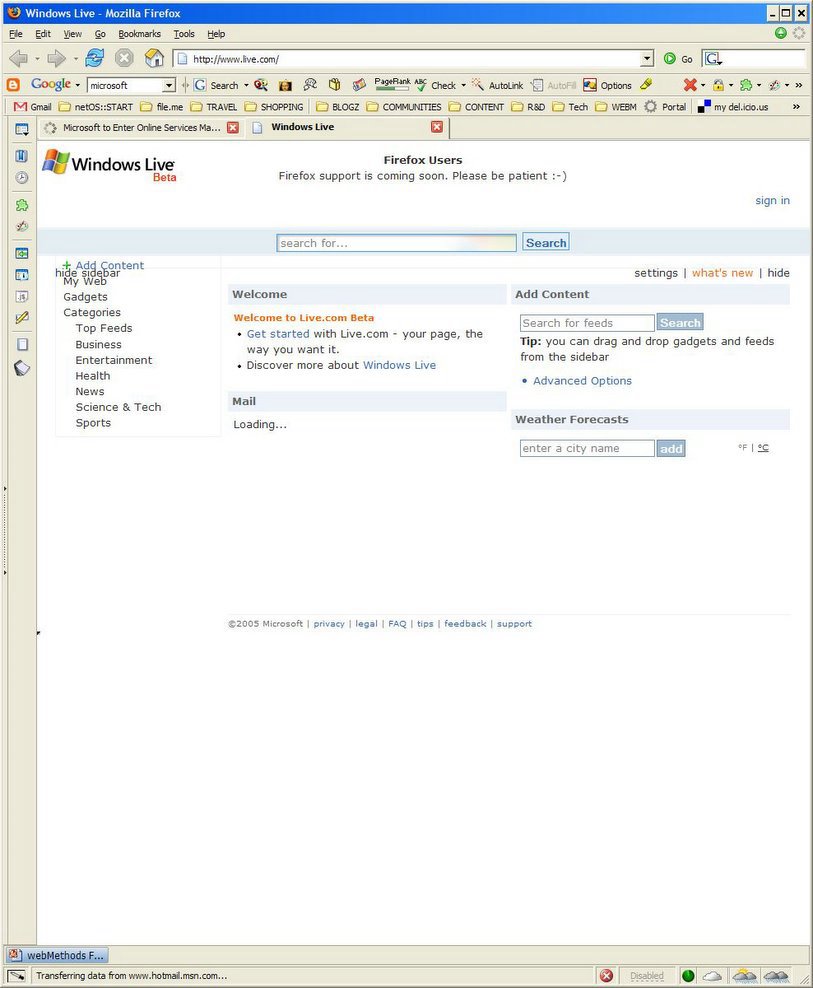Image resolution: width=813 pixels, height=988 pixels.
Task: Open the green extensions puzzle sidebar icon
Action: coord(21,205)
